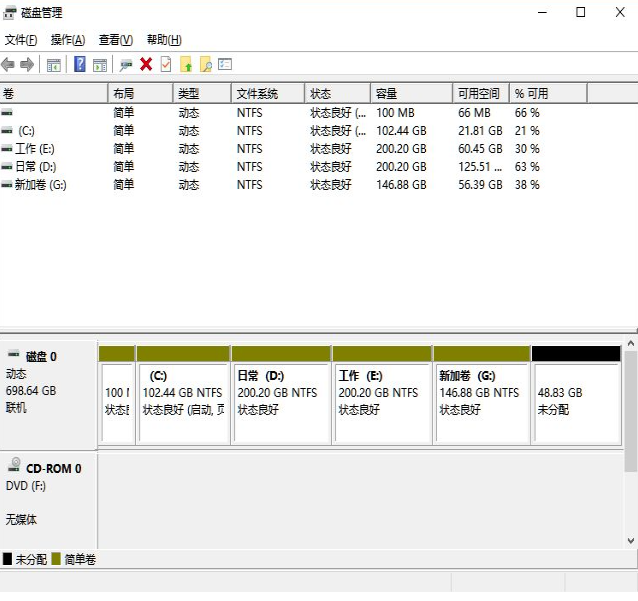Click the yellow folder with green arrow icon
Viewport: 638px width, 601px height.
tap(186, 65)
